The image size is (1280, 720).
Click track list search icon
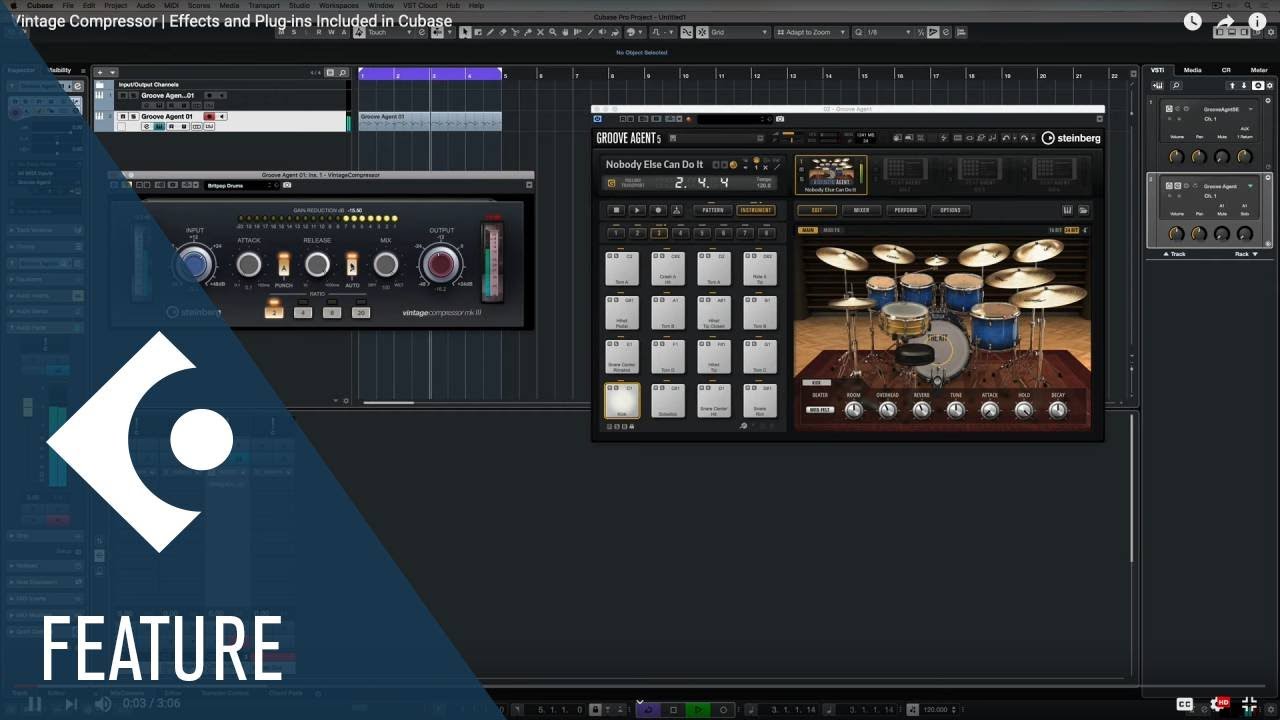pos(342,73)
